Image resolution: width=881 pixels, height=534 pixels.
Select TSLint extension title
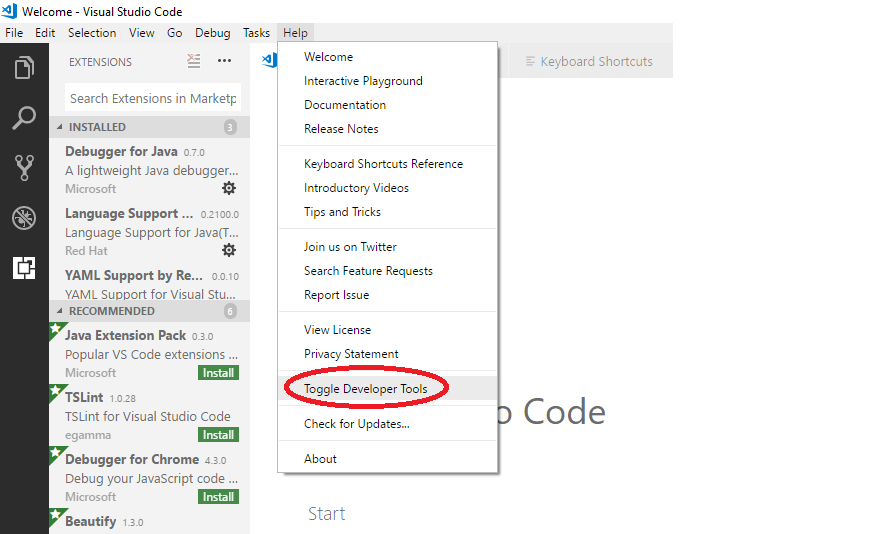84,397
